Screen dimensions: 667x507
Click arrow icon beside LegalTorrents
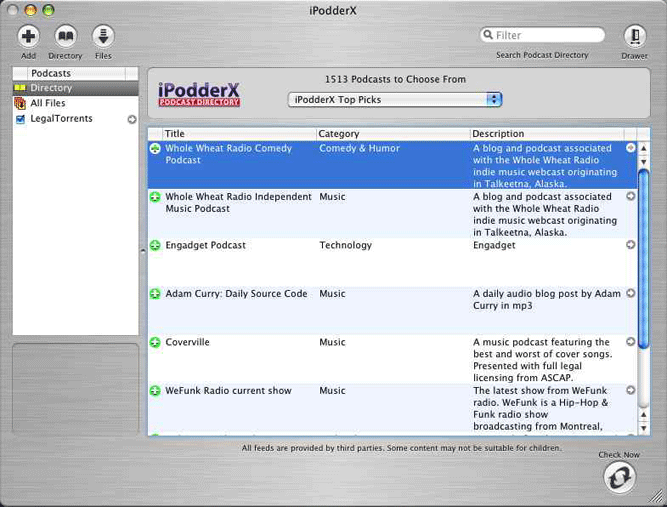pyautogui.click(x=132, y=119)
